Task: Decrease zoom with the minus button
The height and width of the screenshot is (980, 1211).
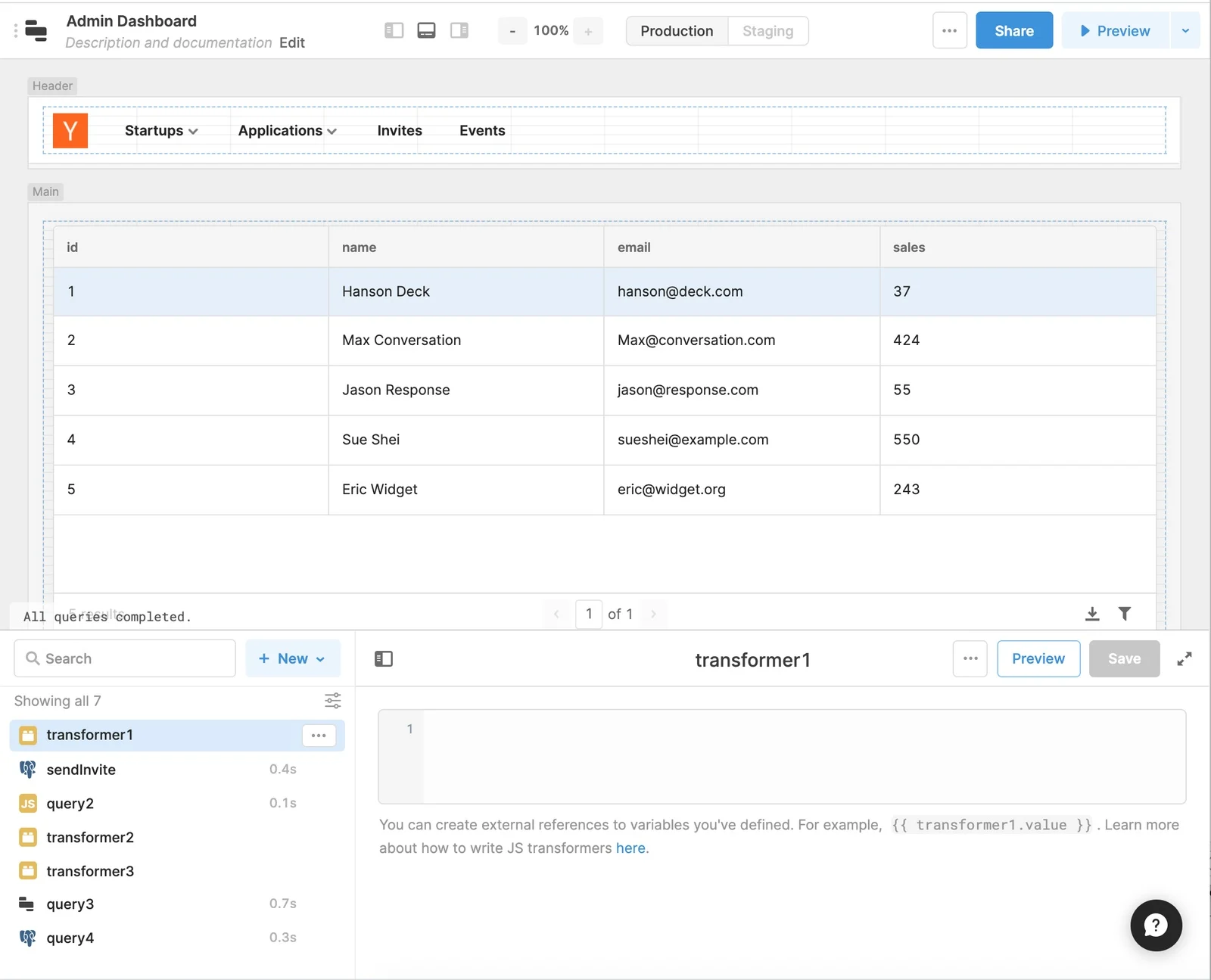Action: pos(512,31)
